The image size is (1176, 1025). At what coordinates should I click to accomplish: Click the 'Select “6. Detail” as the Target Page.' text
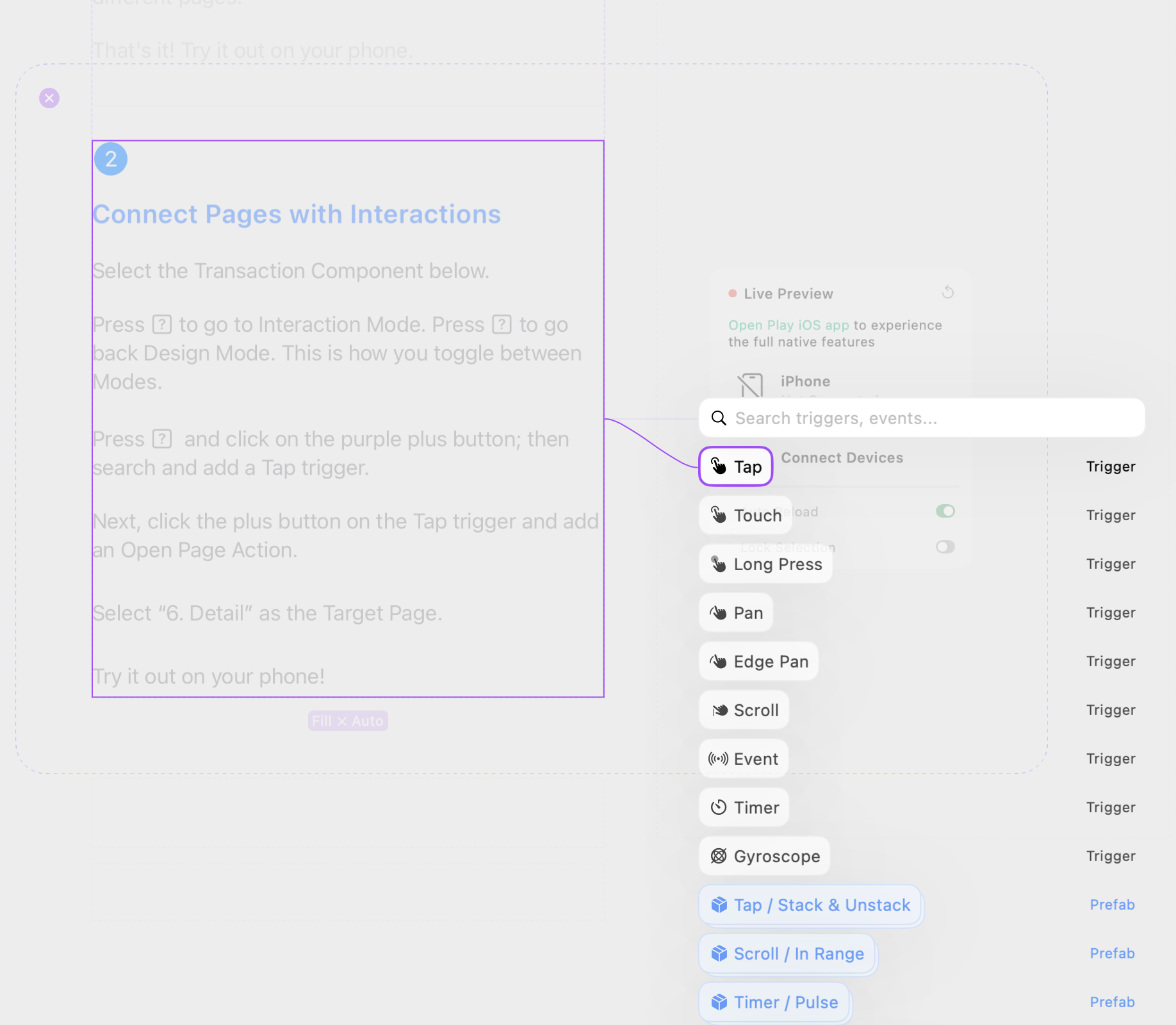point(267,613)
